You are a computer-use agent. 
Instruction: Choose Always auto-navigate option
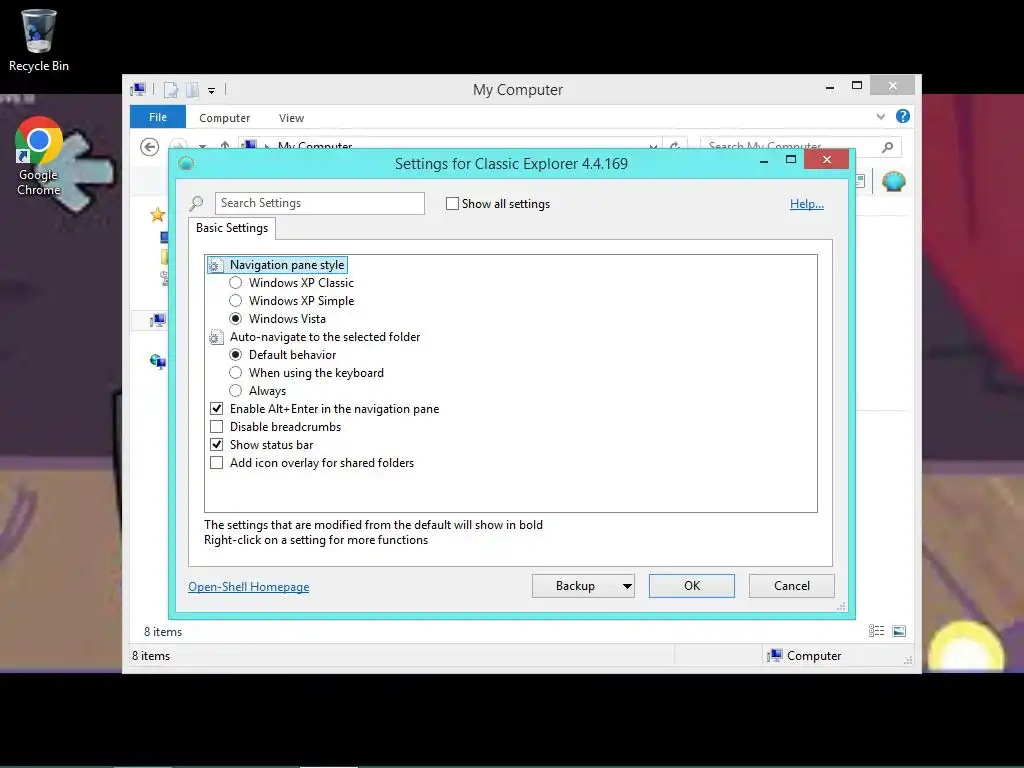pos(236,391)
